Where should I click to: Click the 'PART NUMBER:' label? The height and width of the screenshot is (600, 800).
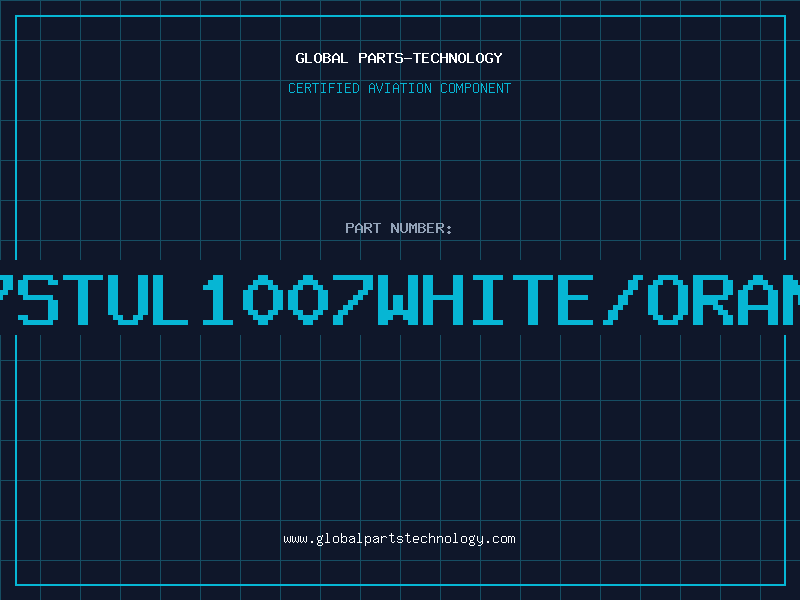click(x=399, y=228)
